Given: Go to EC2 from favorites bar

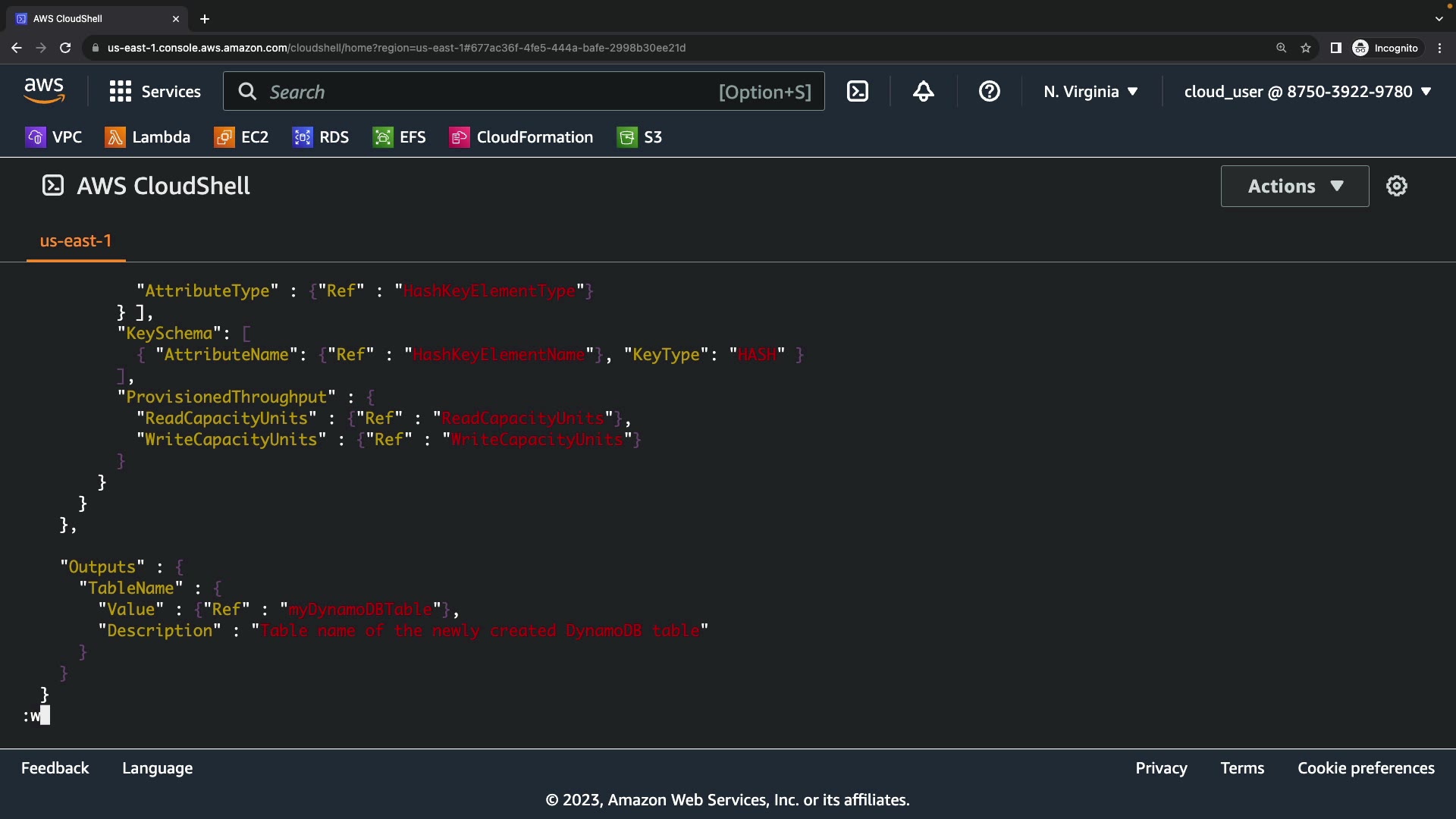Looking at the screenshot, I should [241, 137].
